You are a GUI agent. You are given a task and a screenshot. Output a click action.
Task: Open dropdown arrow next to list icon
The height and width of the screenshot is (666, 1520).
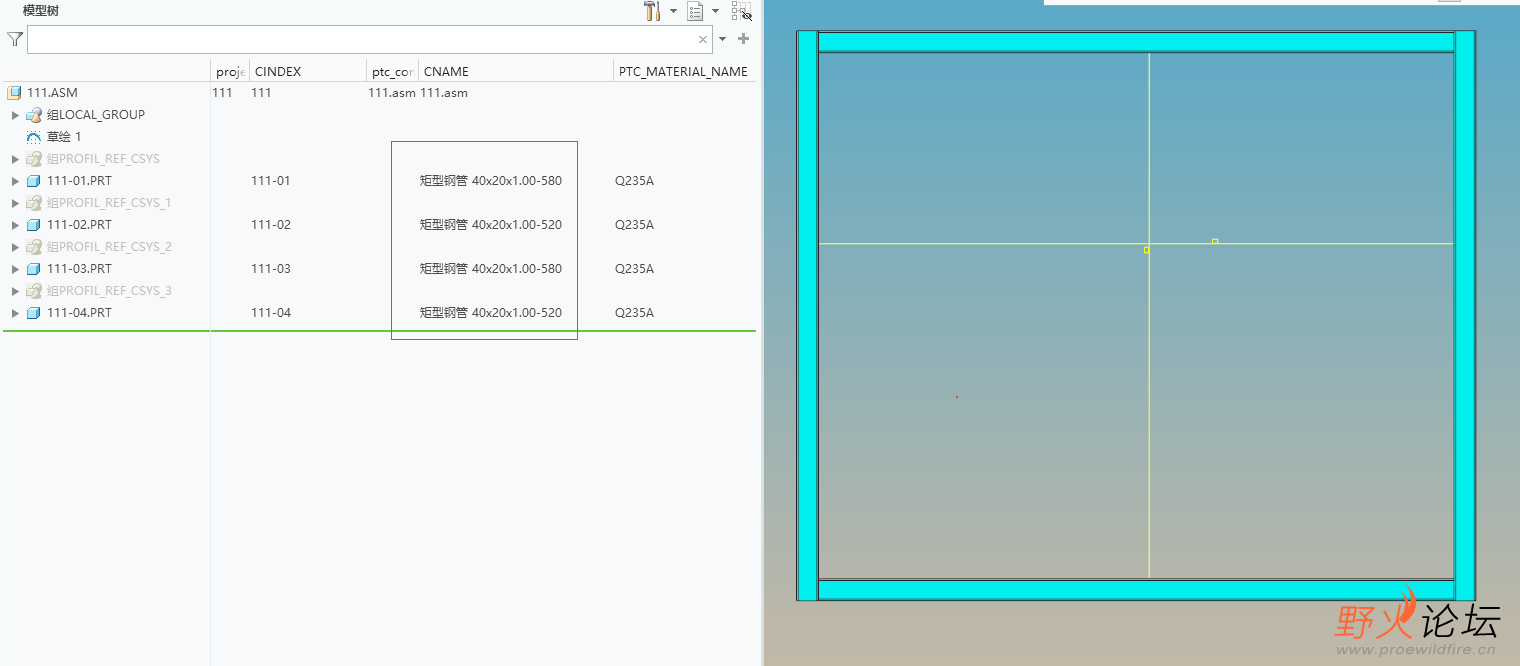716,11
